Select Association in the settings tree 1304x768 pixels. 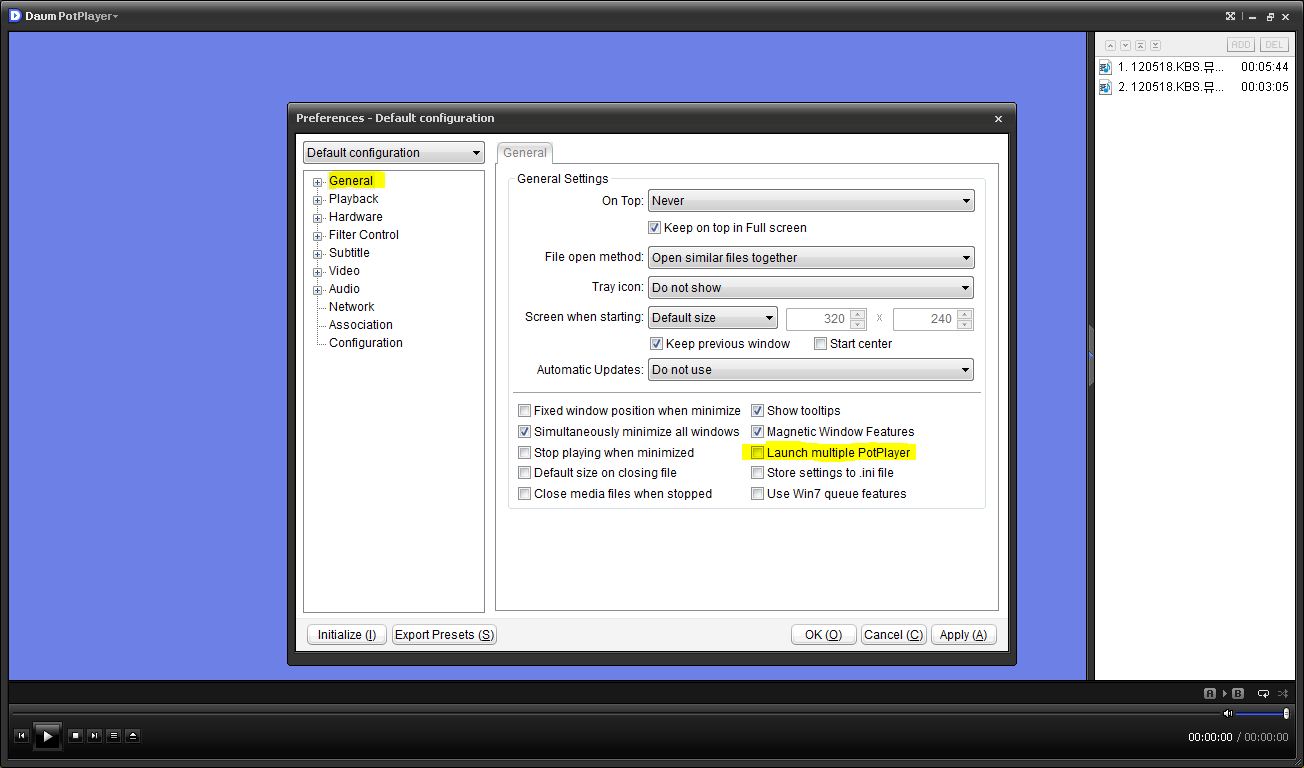(360, 325)
